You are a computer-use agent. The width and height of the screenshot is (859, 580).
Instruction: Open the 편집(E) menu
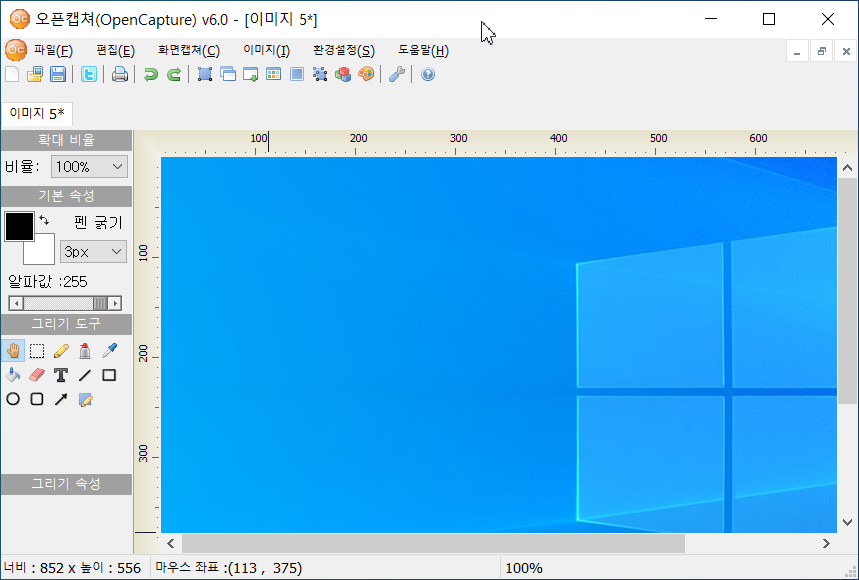coord(116,50)
